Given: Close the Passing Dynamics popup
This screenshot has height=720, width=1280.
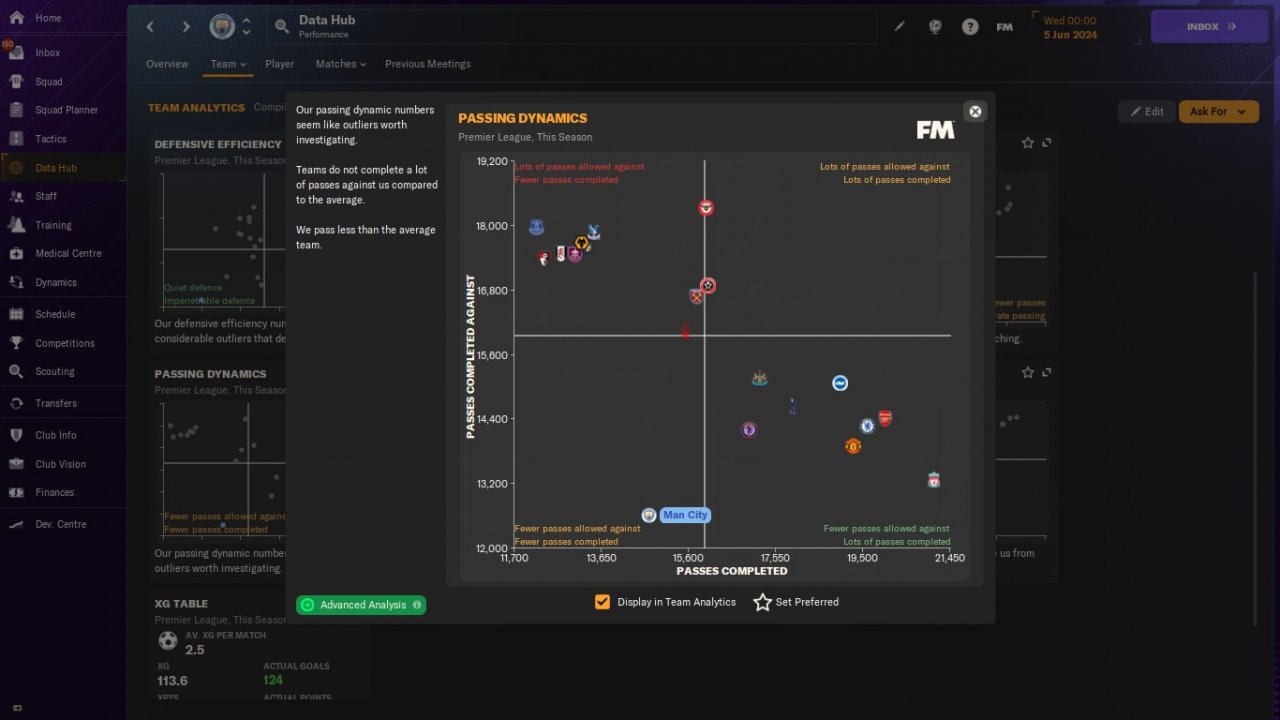Looking at the screenshot, I should click(976, 111).
